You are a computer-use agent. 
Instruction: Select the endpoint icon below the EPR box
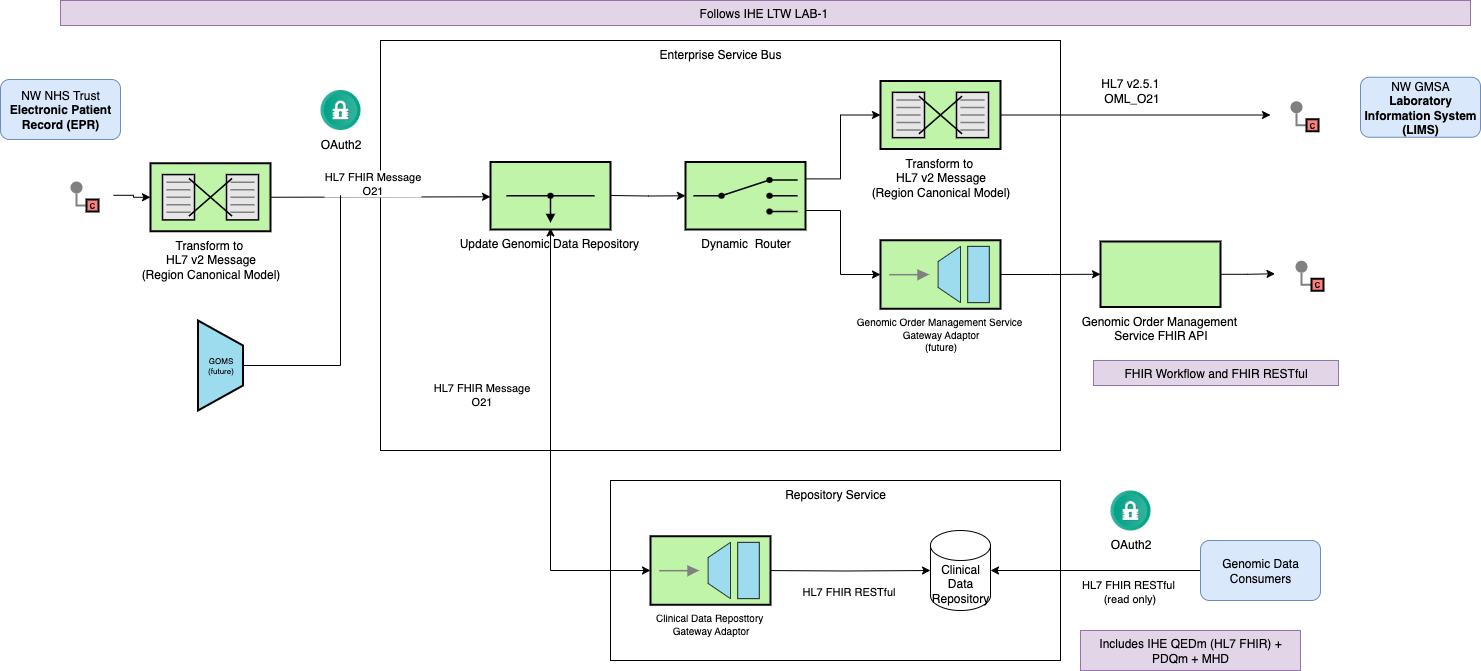tap(84, 196)
